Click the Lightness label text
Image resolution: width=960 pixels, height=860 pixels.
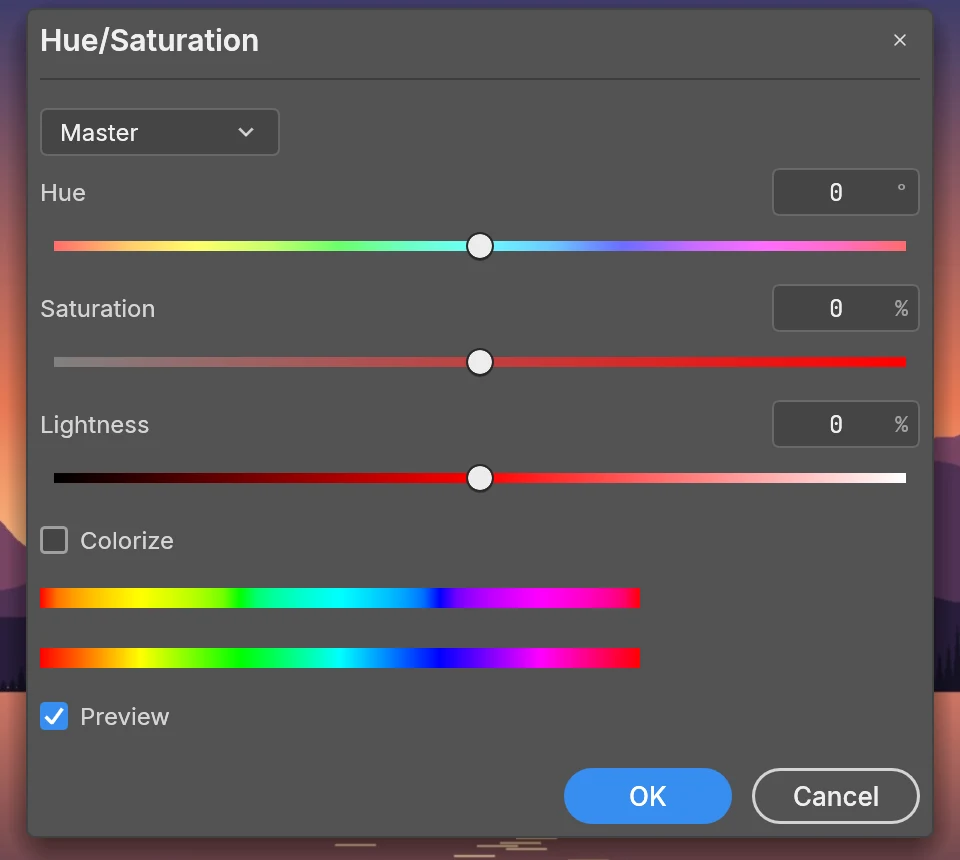tap(95, 425)
